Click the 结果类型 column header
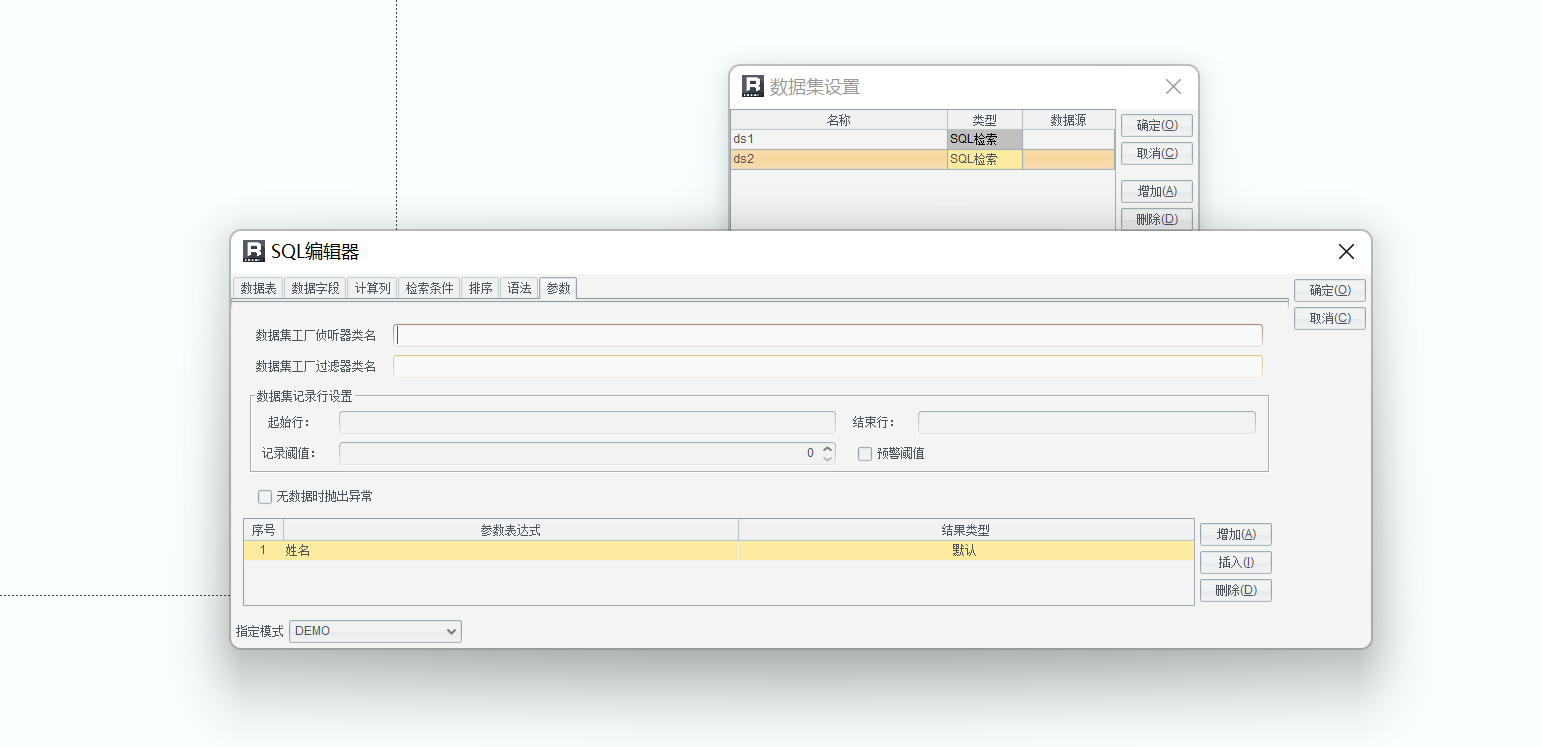The height and width of the screenshot is (747, 1542). click(x=966, y=530)
